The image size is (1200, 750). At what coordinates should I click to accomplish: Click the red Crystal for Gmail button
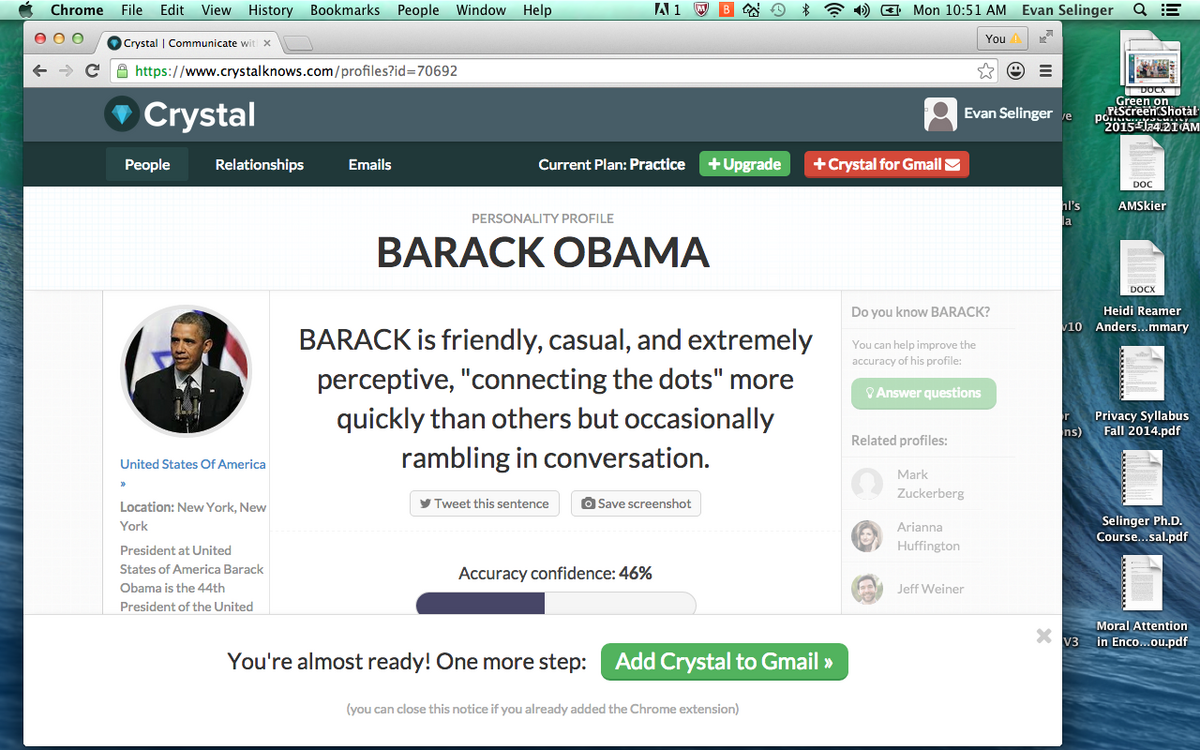[886, 165]
